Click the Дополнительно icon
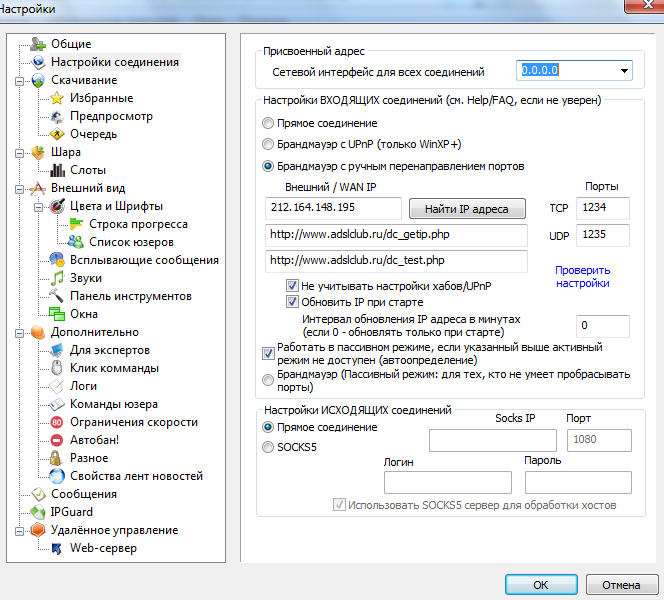The width and height of the screenshot is (664, 600). (38, 332)
